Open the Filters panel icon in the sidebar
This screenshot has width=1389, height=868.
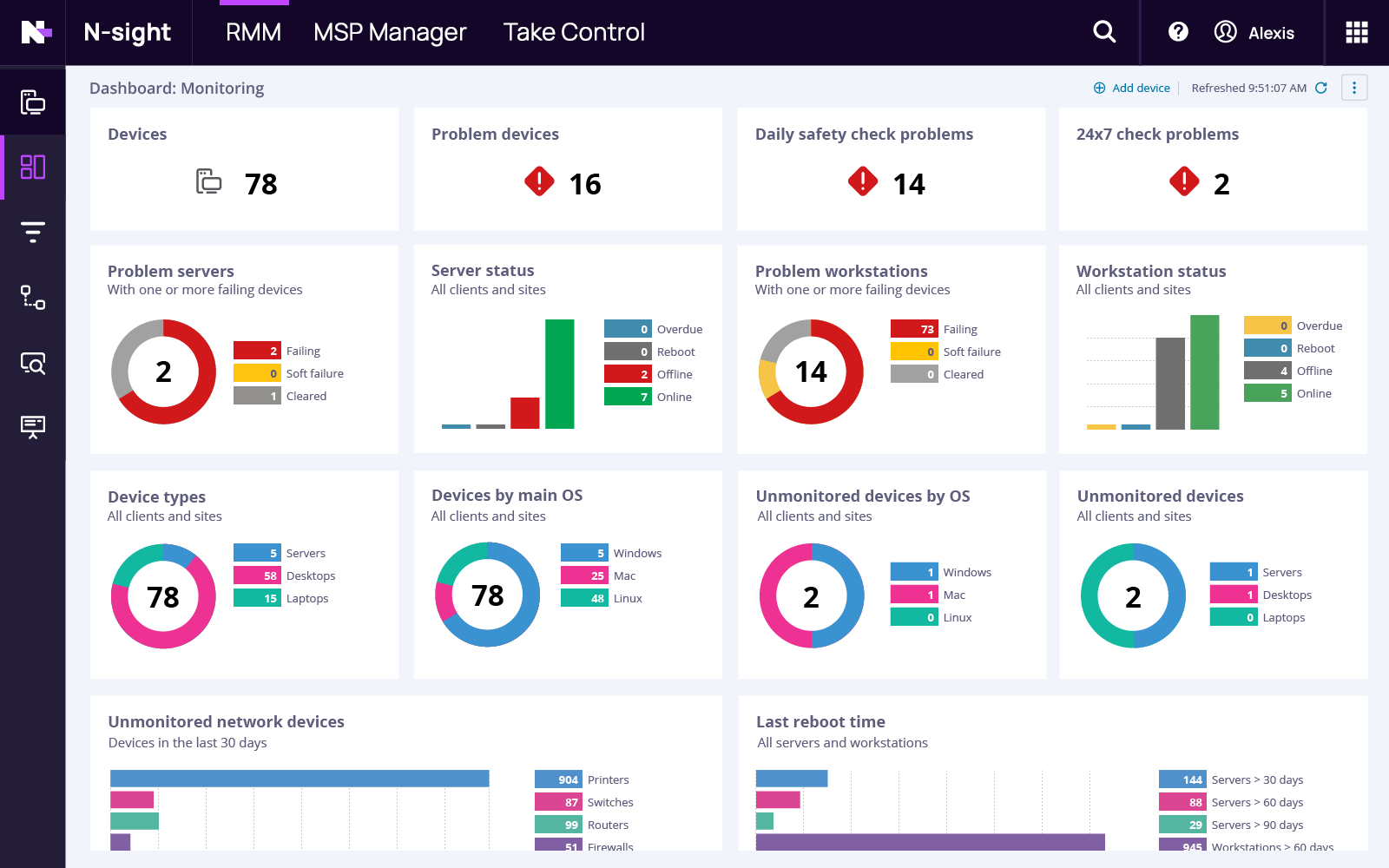click(x=32, y=231)
